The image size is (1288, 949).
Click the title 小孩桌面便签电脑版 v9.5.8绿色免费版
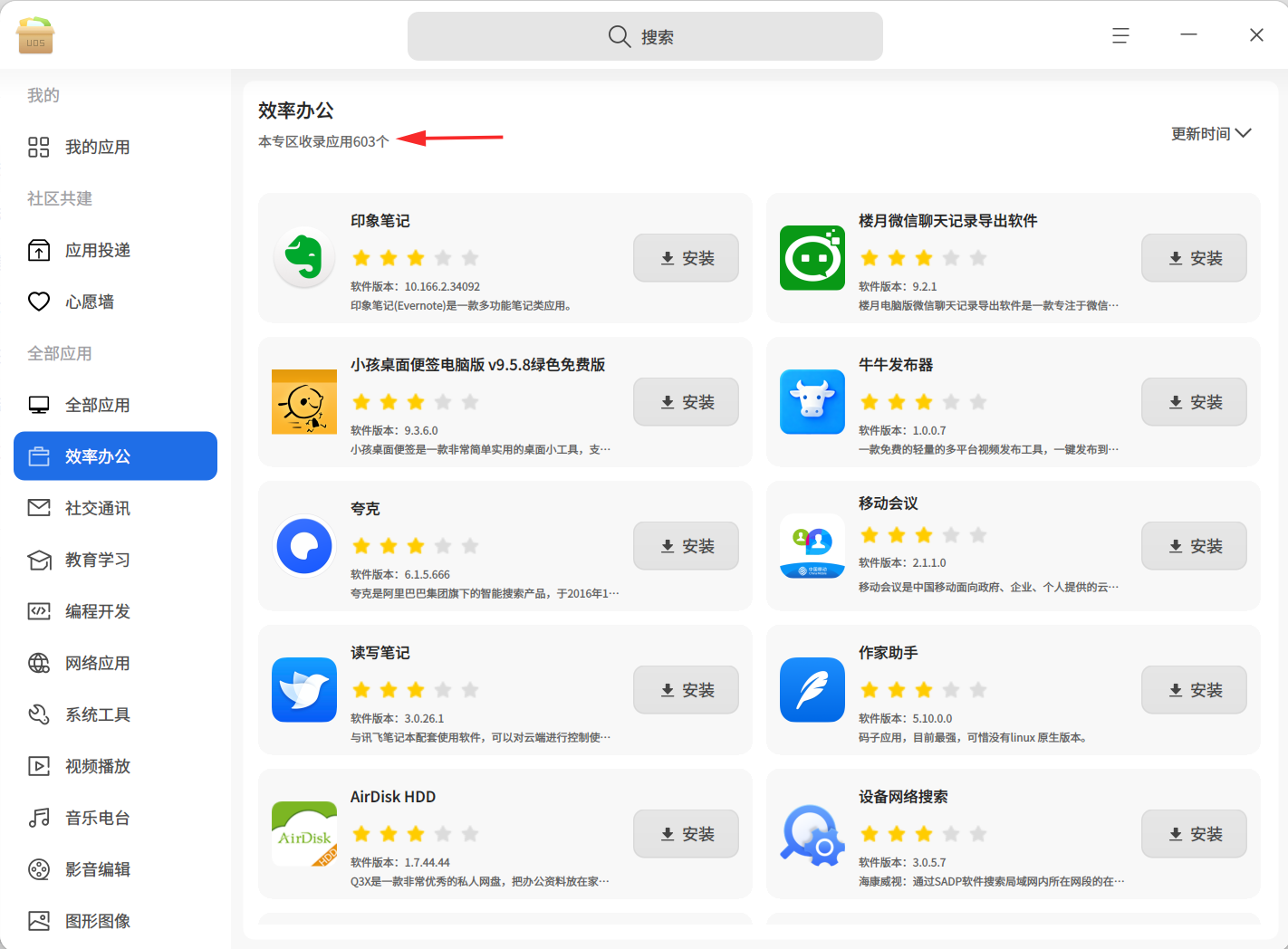[x=478, y=365]
